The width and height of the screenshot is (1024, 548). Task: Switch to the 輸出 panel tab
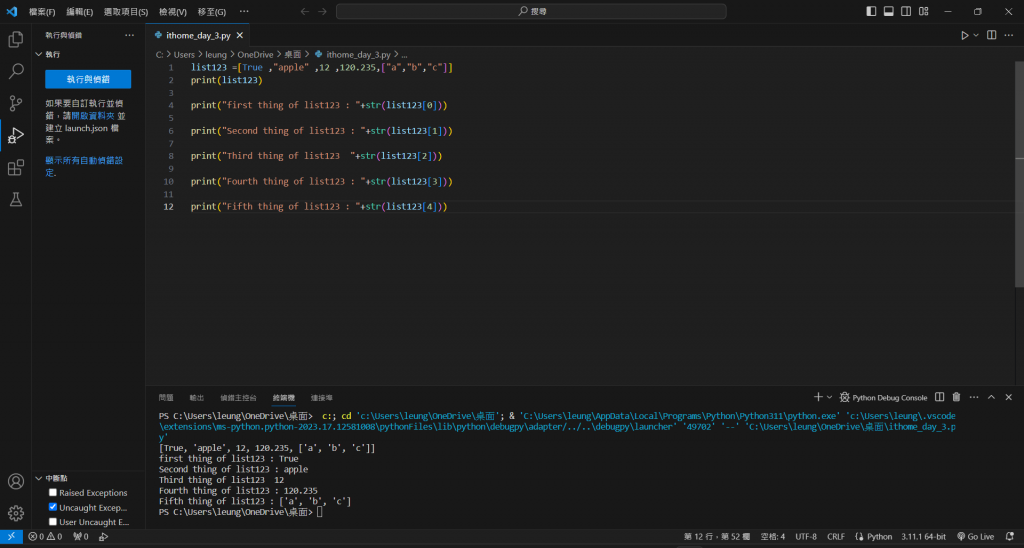[197, 397]
